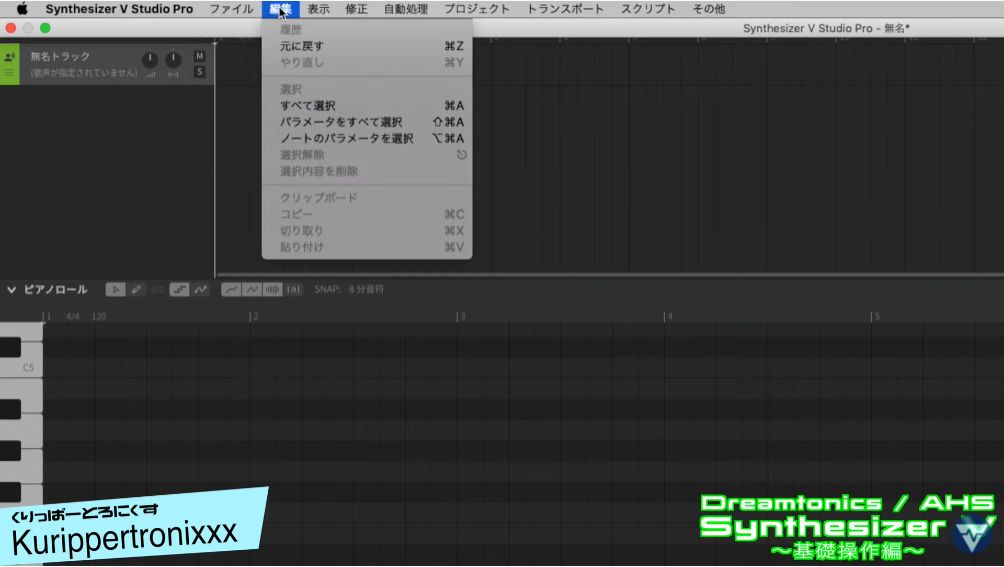Close the open 編集 menu in menu bar
This screenshot has width=1004, height=567.
[x=280, y=9]
